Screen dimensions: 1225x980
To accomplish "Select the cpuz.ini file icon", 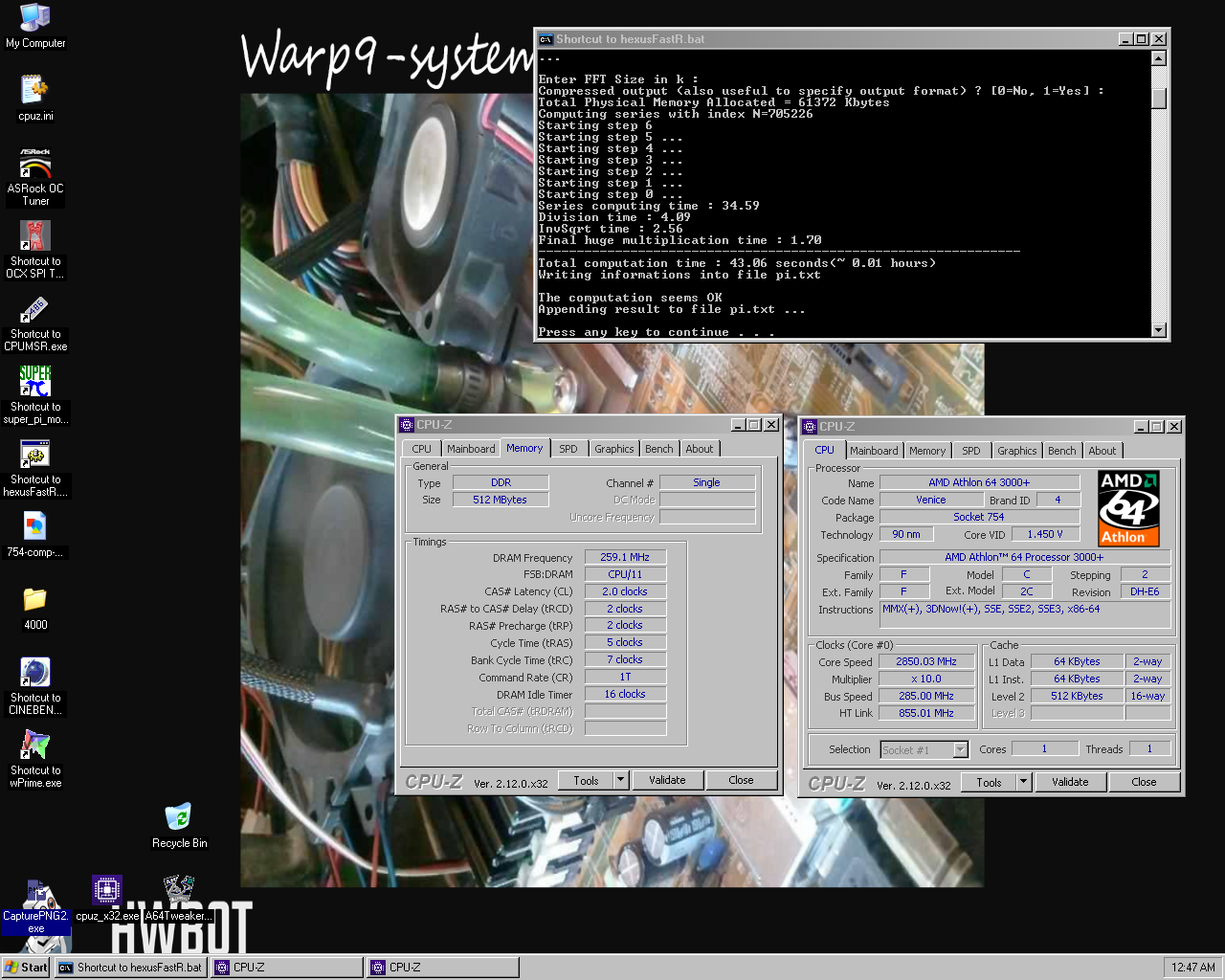I will pyautogui.click(x=35, y=91).
